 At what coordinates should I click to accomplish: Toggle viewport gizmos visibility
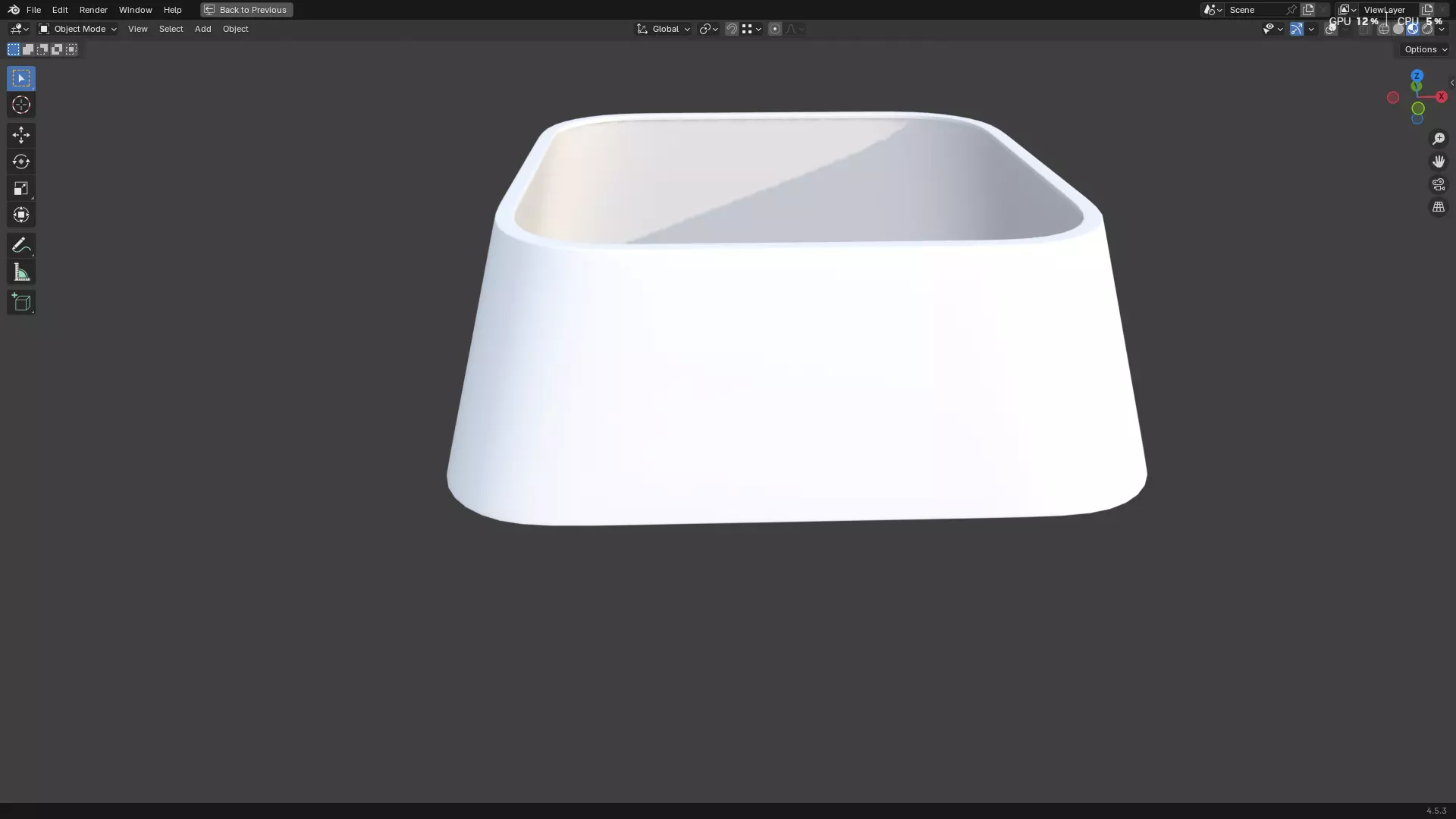(x=1297, y=29)
